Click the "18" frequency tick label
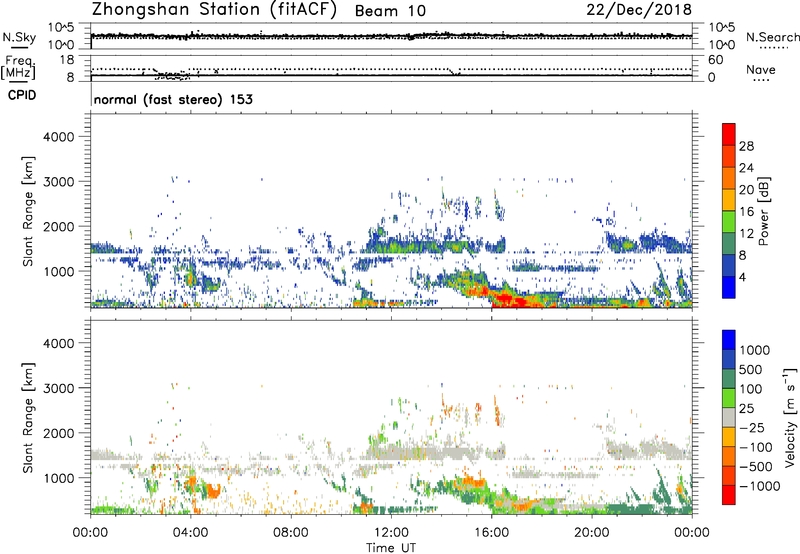The image size is (800, 554). [67, 60]
